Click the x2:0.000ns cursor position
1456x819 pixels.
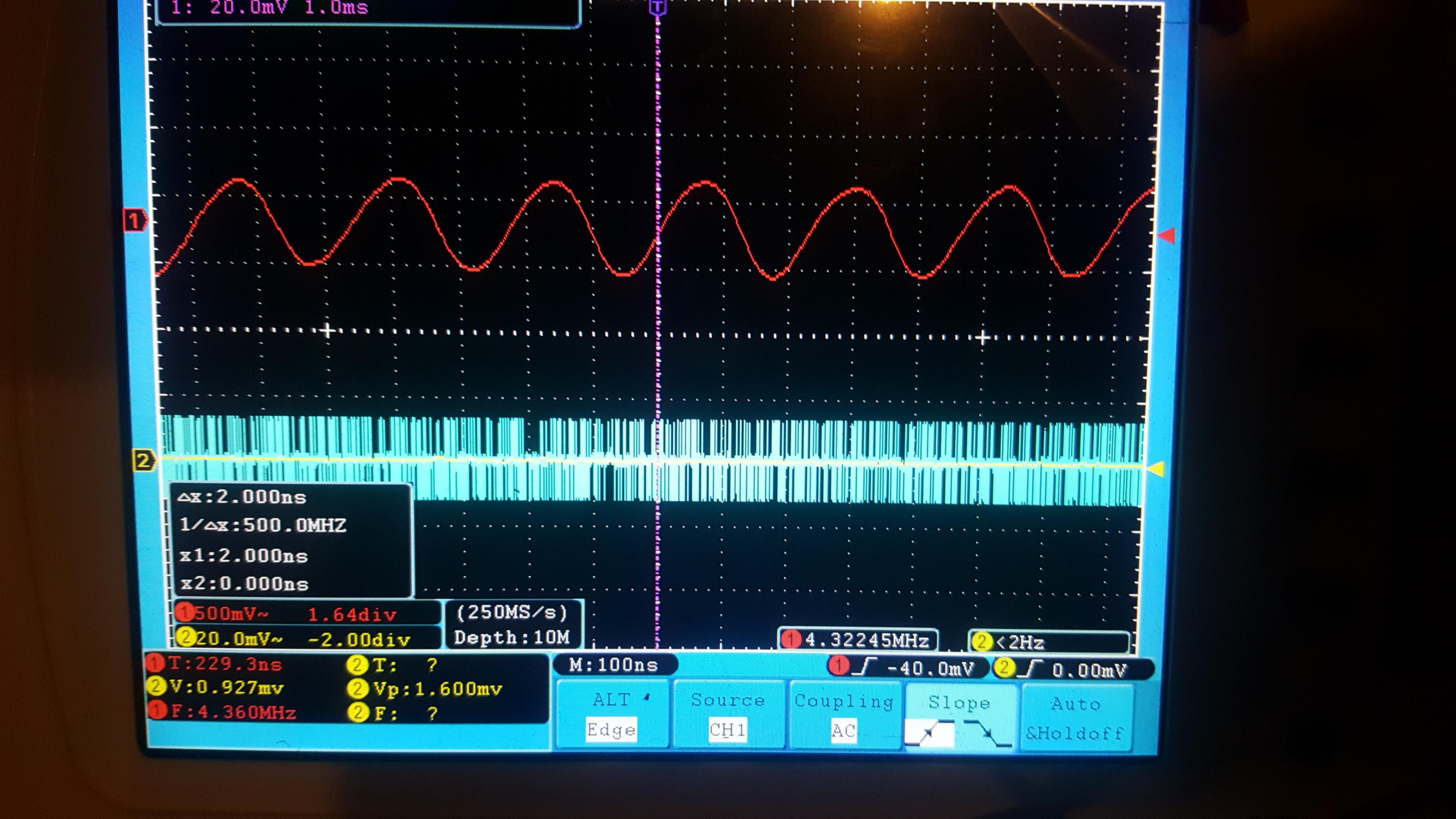[244, 583]
